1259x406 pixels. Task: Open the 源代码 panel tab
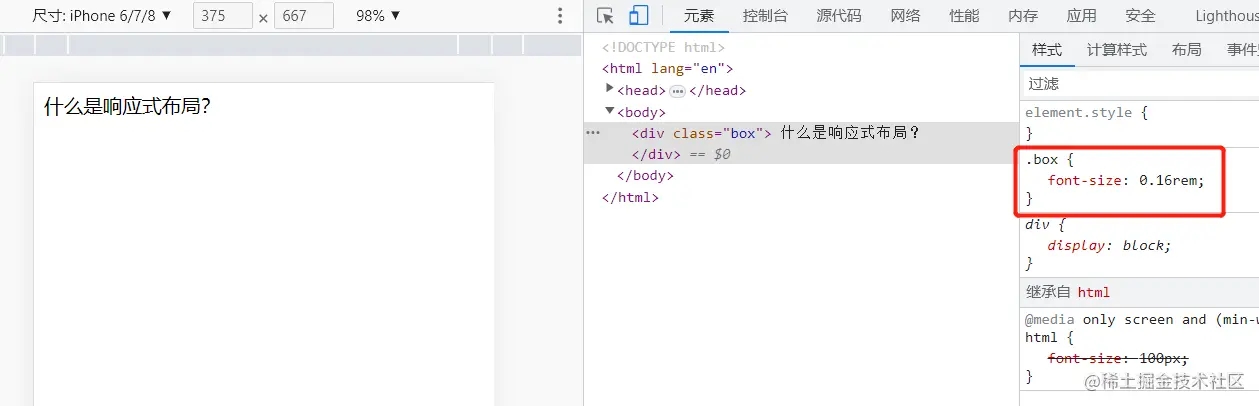[838, 16]
